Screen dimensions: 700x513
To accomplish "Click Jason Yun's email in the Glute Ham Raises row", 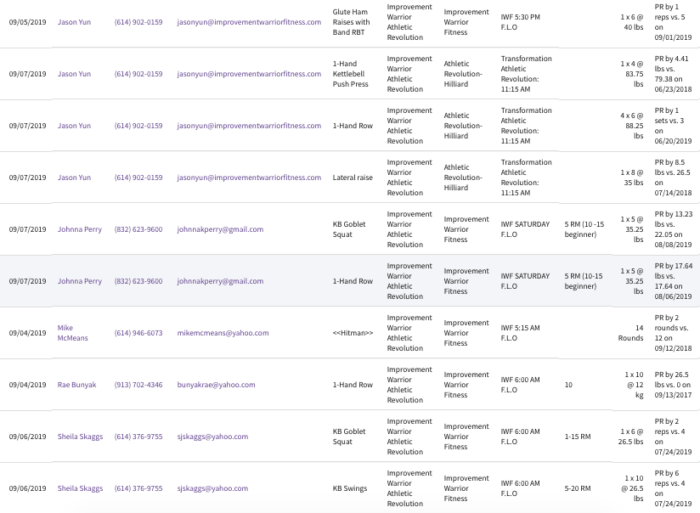I will point(249,22).
